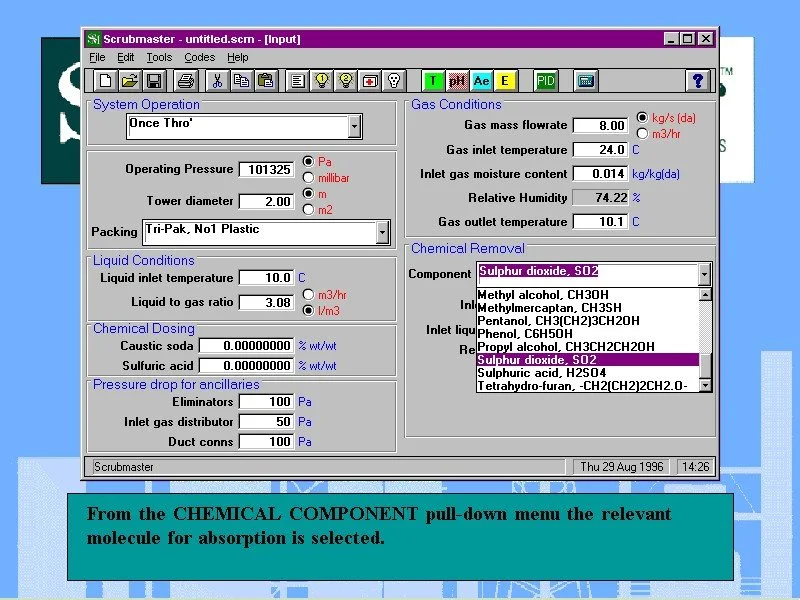Viewport: 800px width, 600px height.
Task: Click the Gas mass flowrate field
Action: pyautogui.click(x=600, y=126)
